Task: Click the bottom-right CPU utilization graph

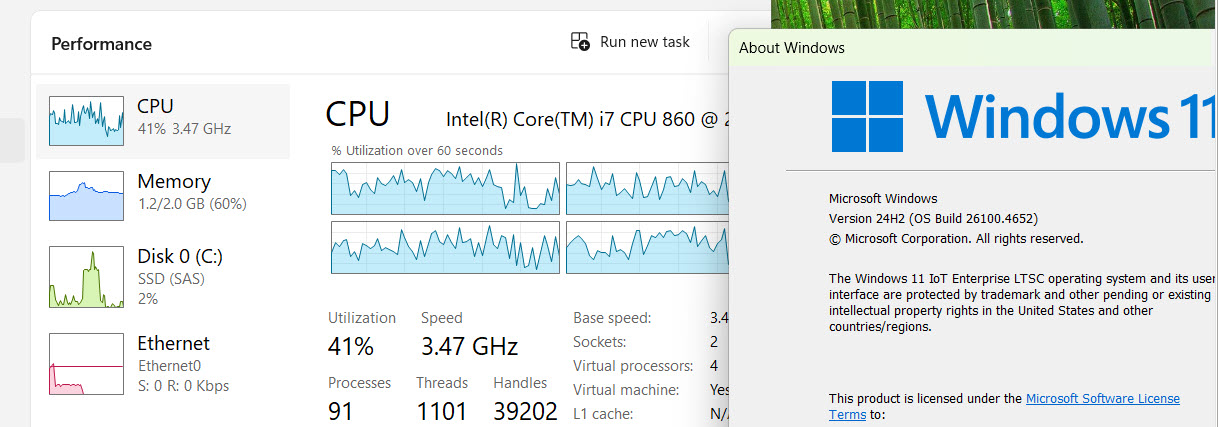Action: (x=647, y=247)
